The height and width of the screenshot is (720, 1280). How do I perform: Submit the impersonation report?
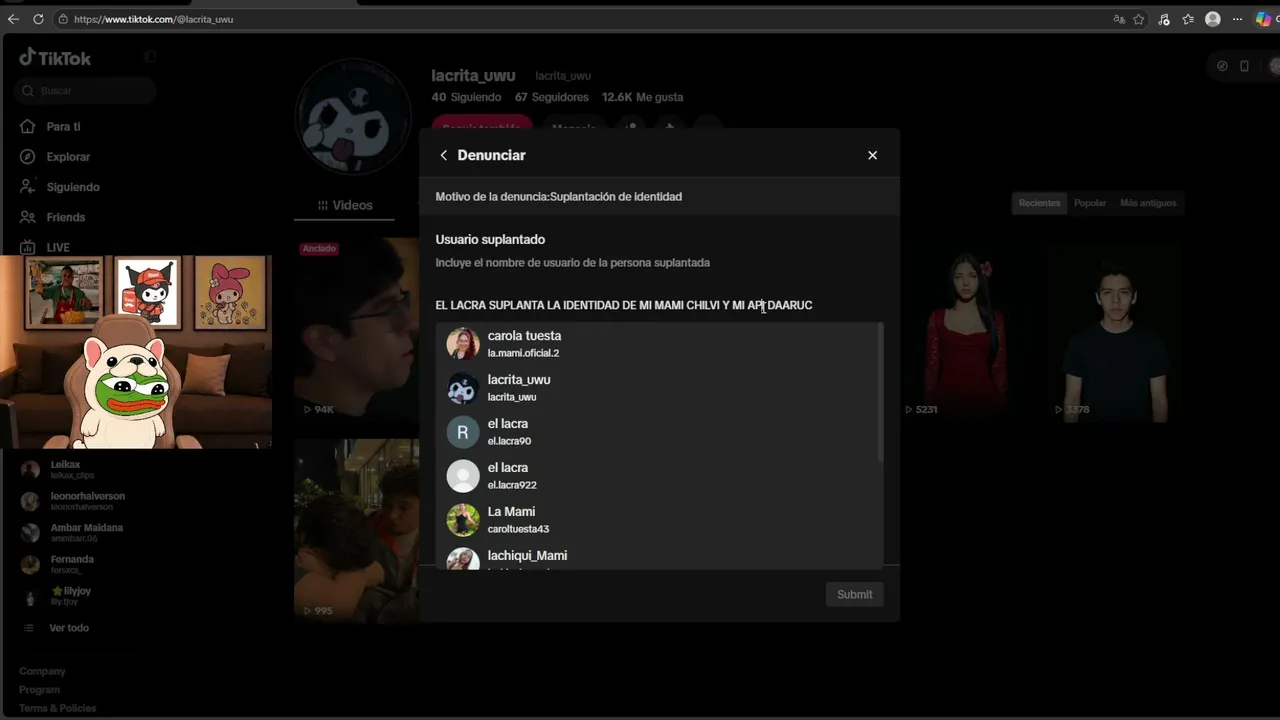[854, 594]
